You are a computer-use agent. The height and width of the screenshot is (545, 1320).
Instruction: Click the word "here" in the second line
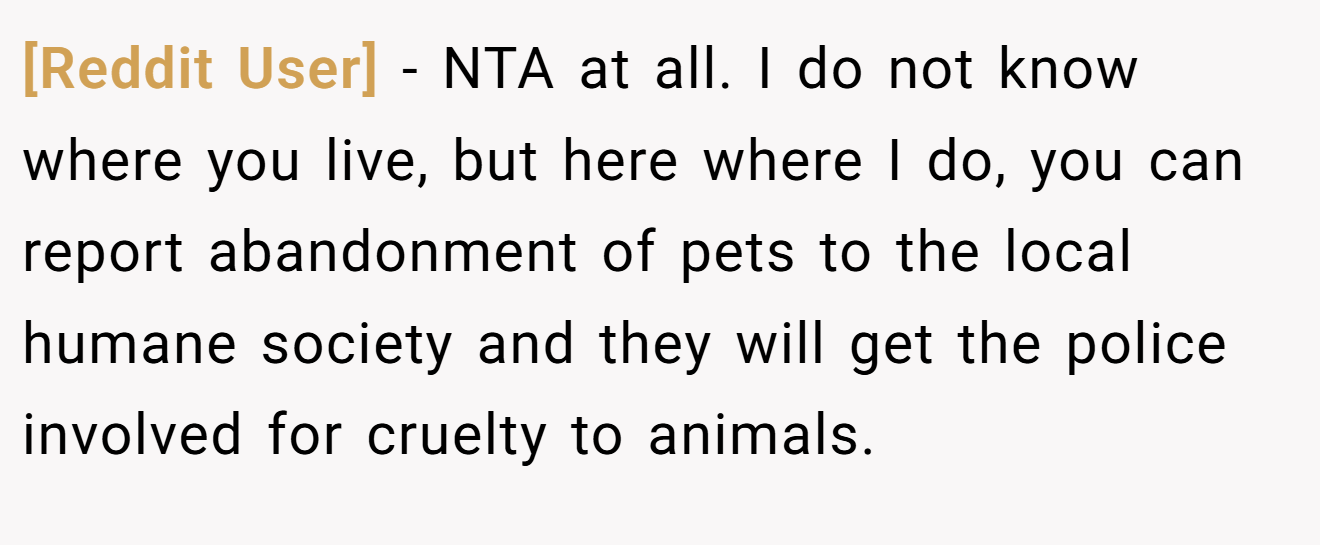point(621,160)
